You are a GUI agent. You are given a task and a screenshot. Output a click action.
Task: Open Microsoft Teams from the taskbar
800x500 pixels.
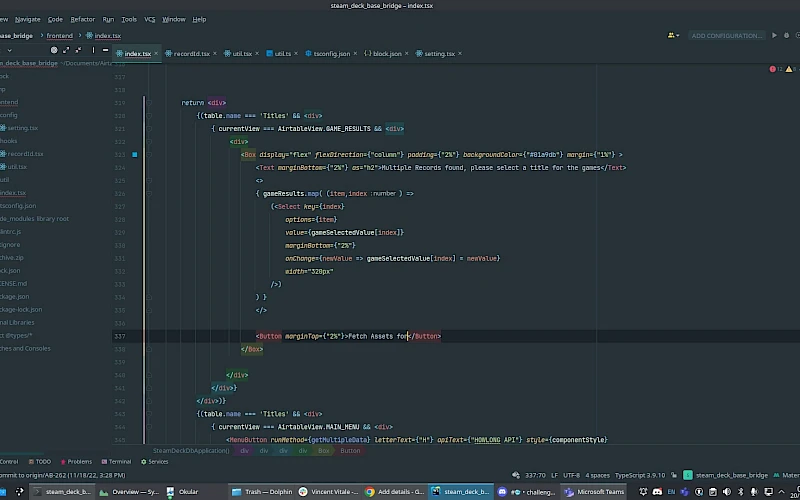tap(595, 492)
